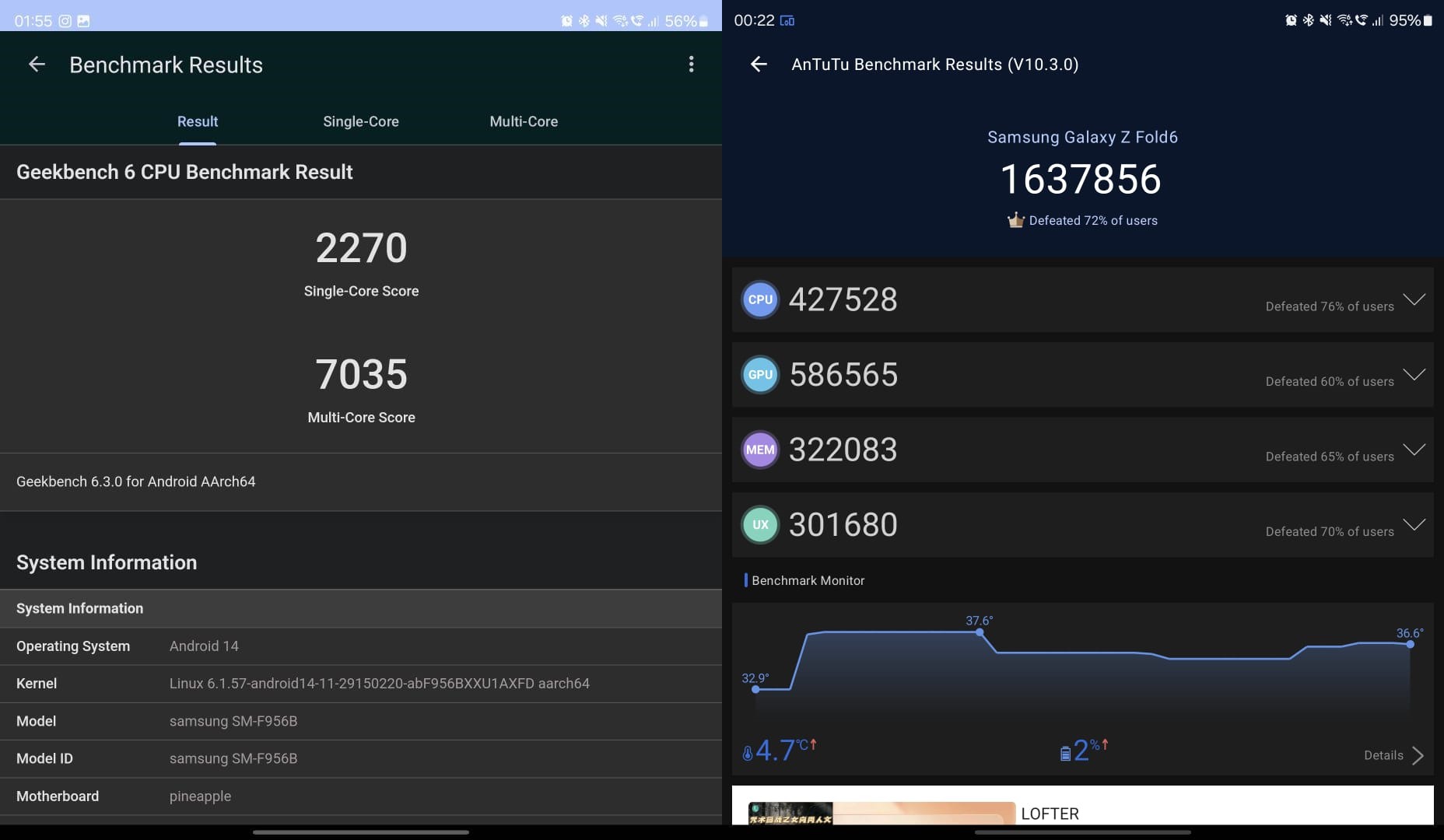Tap the right window navigation gesture bar
This screenshot has height=840, width=1444.
[x=1082, y=832]
